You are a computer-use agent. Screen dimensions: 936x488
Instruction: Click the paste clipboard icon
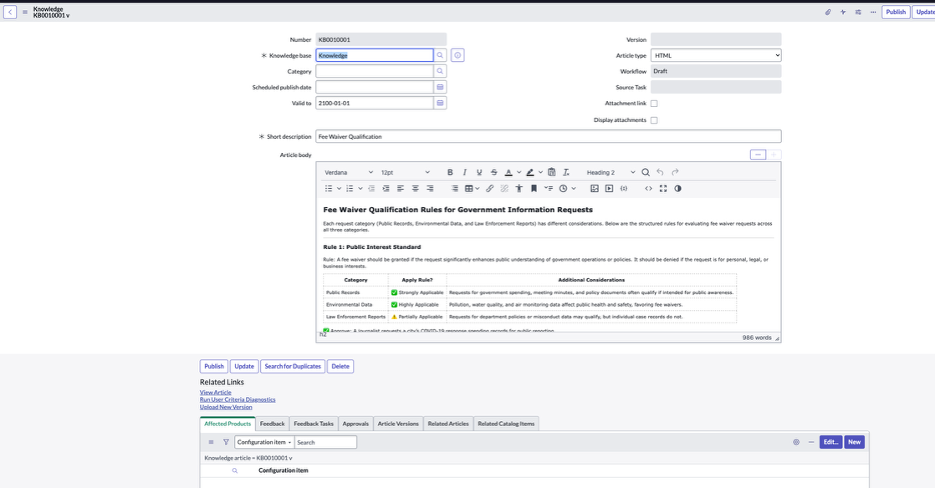tap(552, 172)
